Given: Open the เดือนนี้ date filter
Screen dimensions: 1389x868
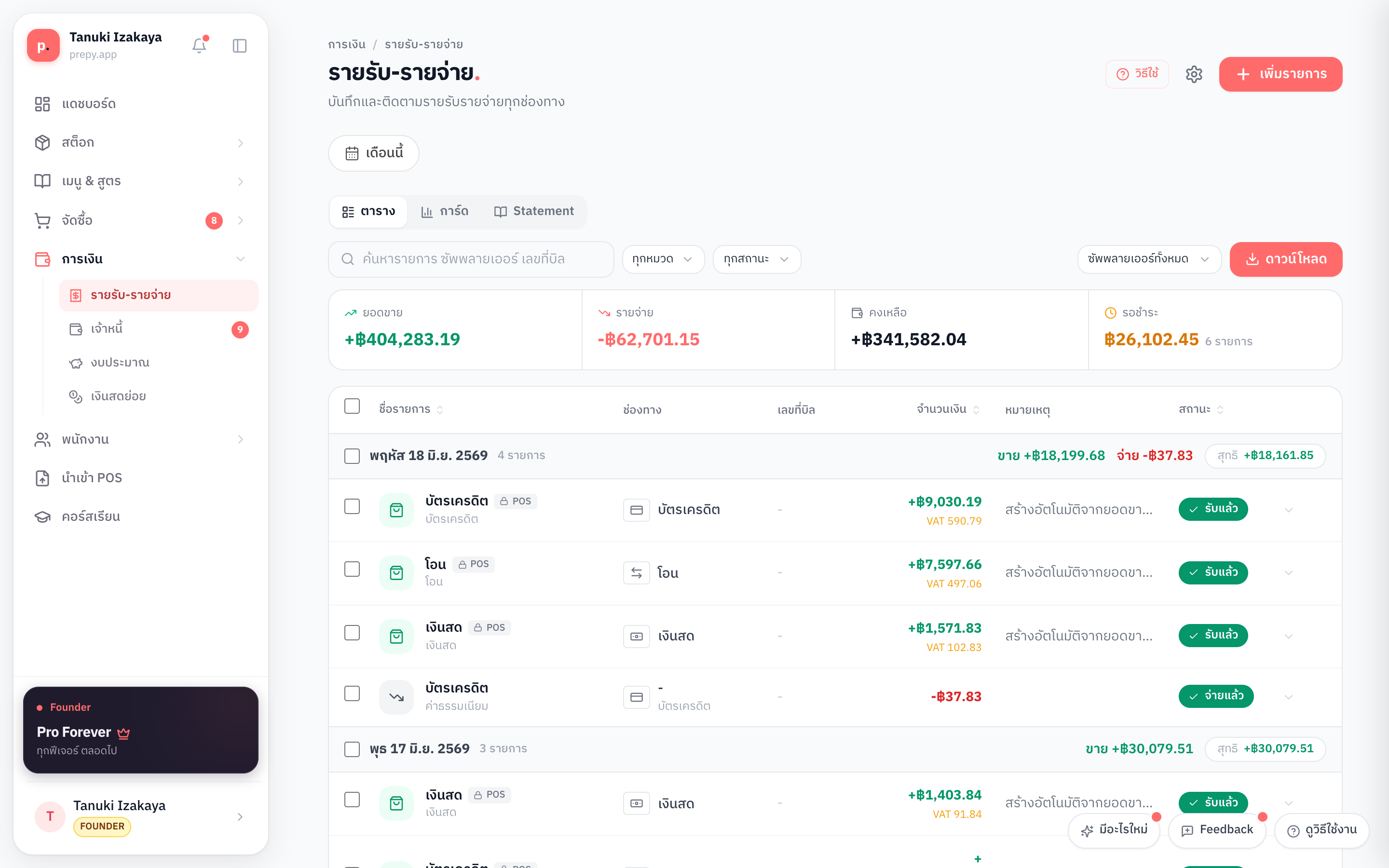Looking at the screenshot, I should click(x=374, y=153).
